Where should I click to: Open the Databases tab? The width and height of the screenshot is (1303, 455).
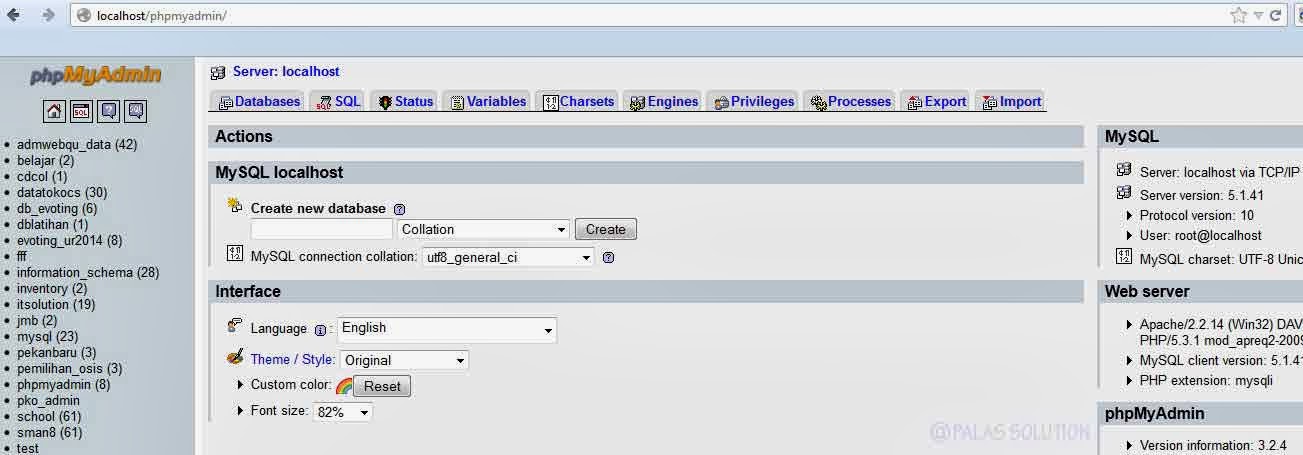coord(260,101)
